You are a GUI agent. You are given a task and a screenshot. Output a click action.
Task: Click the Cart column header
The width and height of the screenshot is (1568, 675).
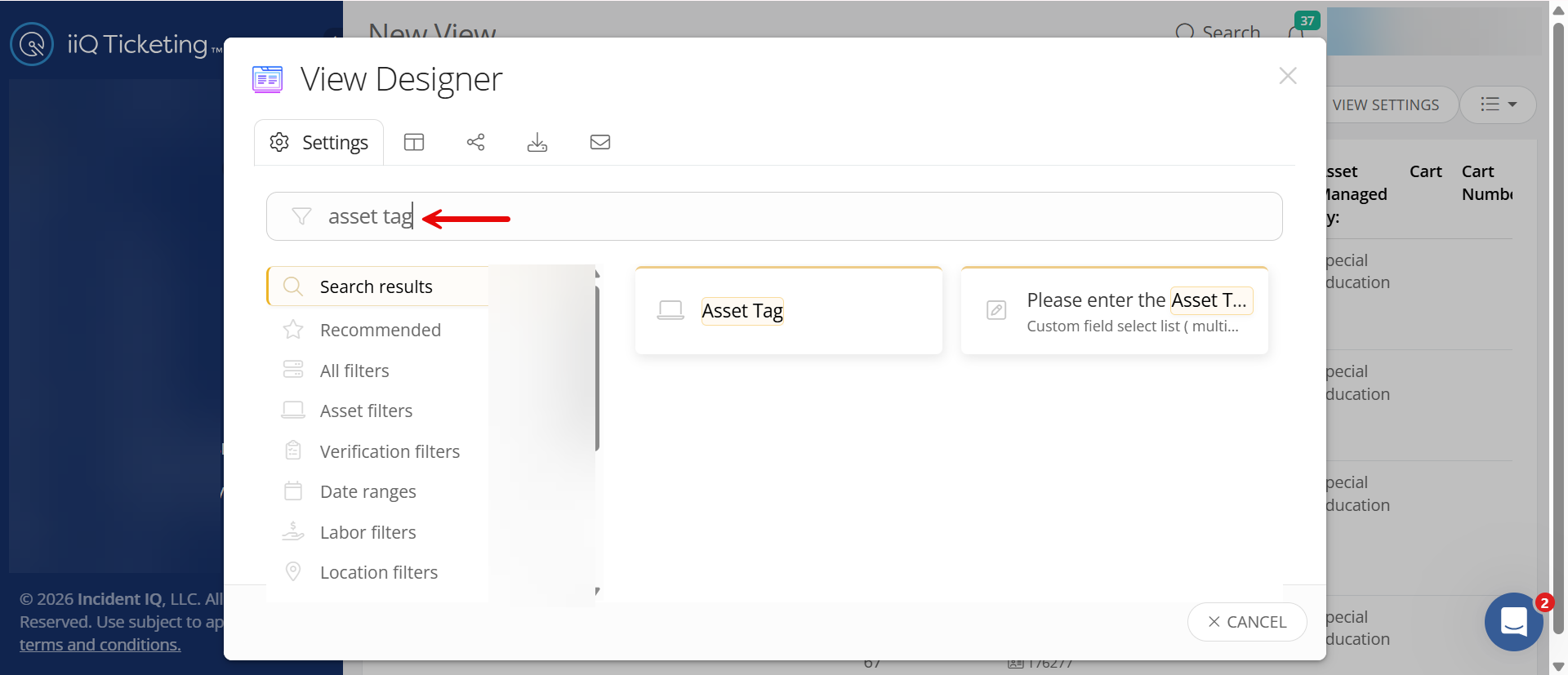(1426, 171)
